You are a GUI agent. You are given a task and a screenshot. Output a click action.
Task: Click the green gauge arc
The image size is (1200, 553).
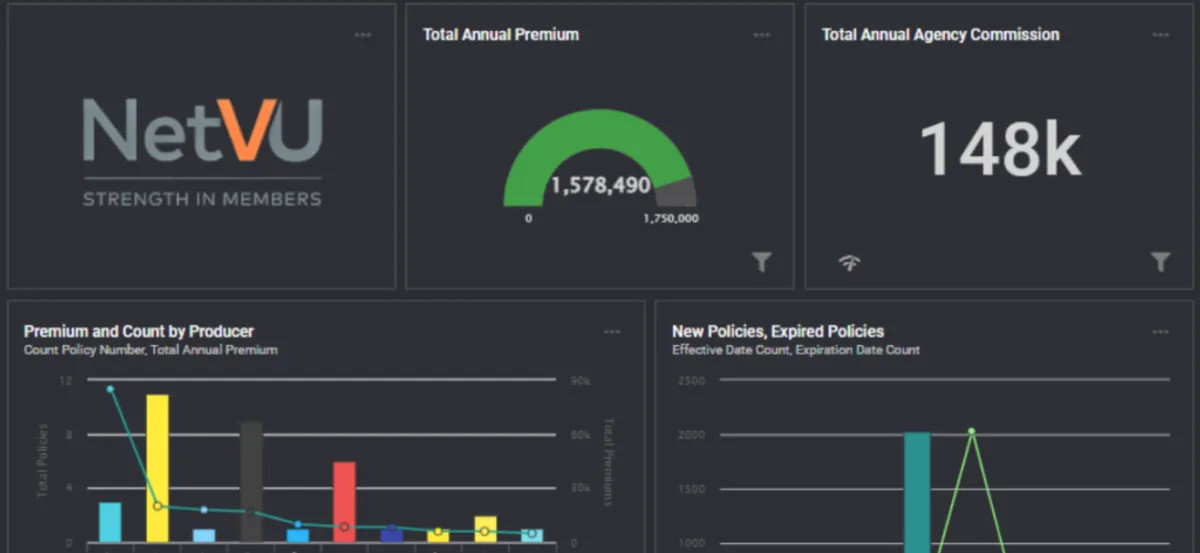tap(596, 130)
